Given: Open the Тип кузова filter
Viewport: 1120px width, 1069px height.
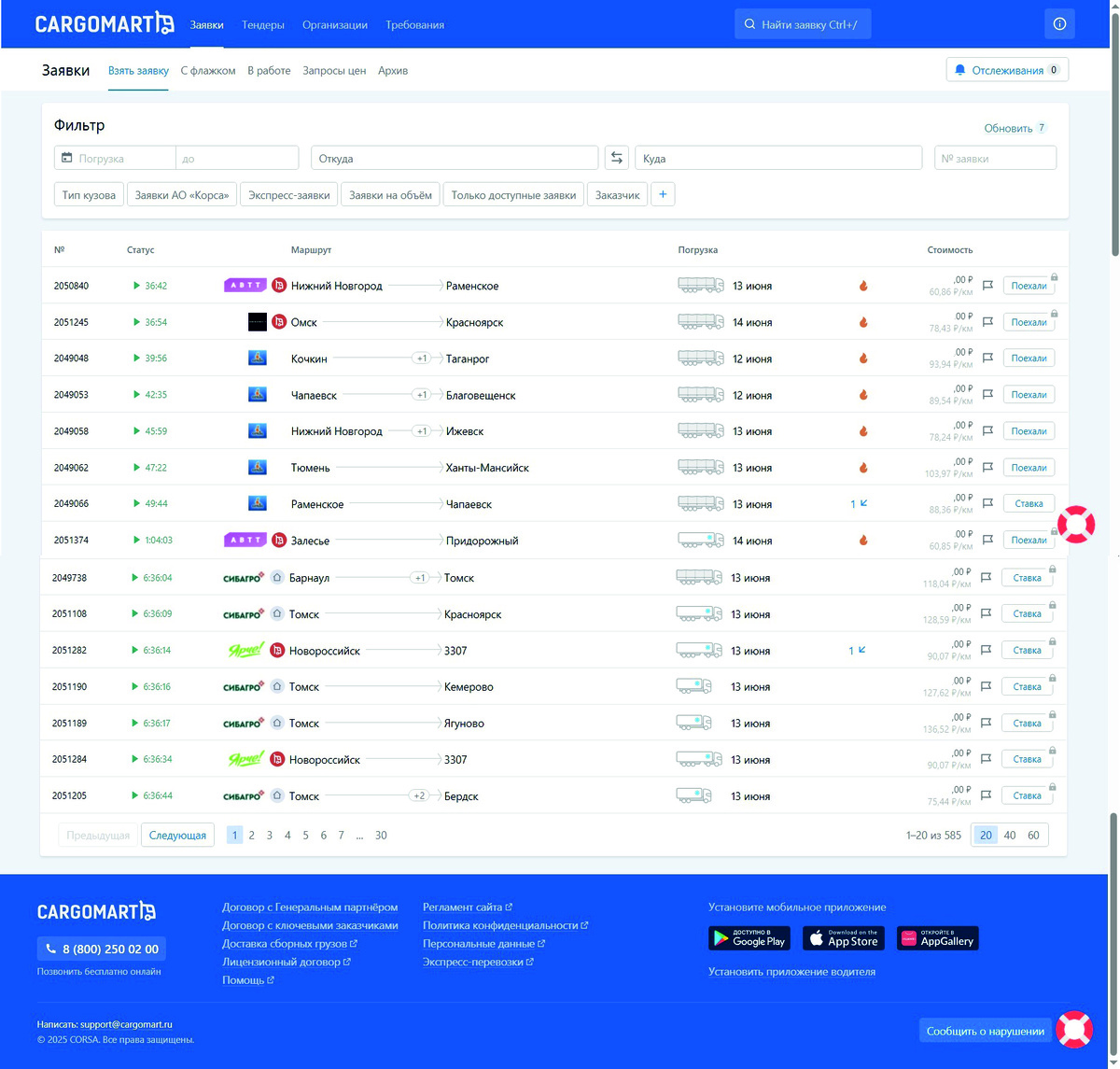Looking at the screenshot, I should (x=89, y=195).
